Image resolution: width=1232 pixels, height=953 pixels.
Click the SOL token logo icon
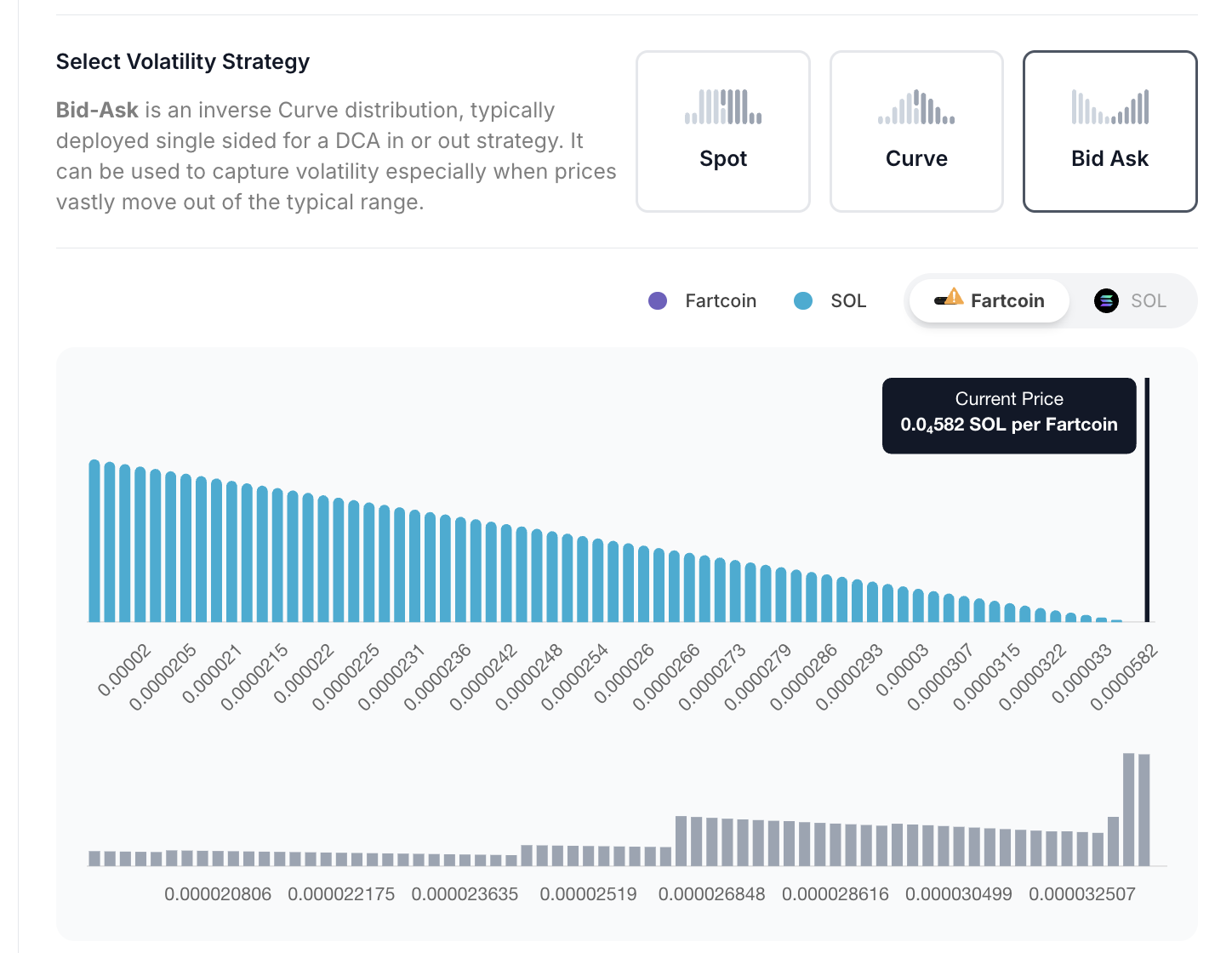[x=1106, y=301]
